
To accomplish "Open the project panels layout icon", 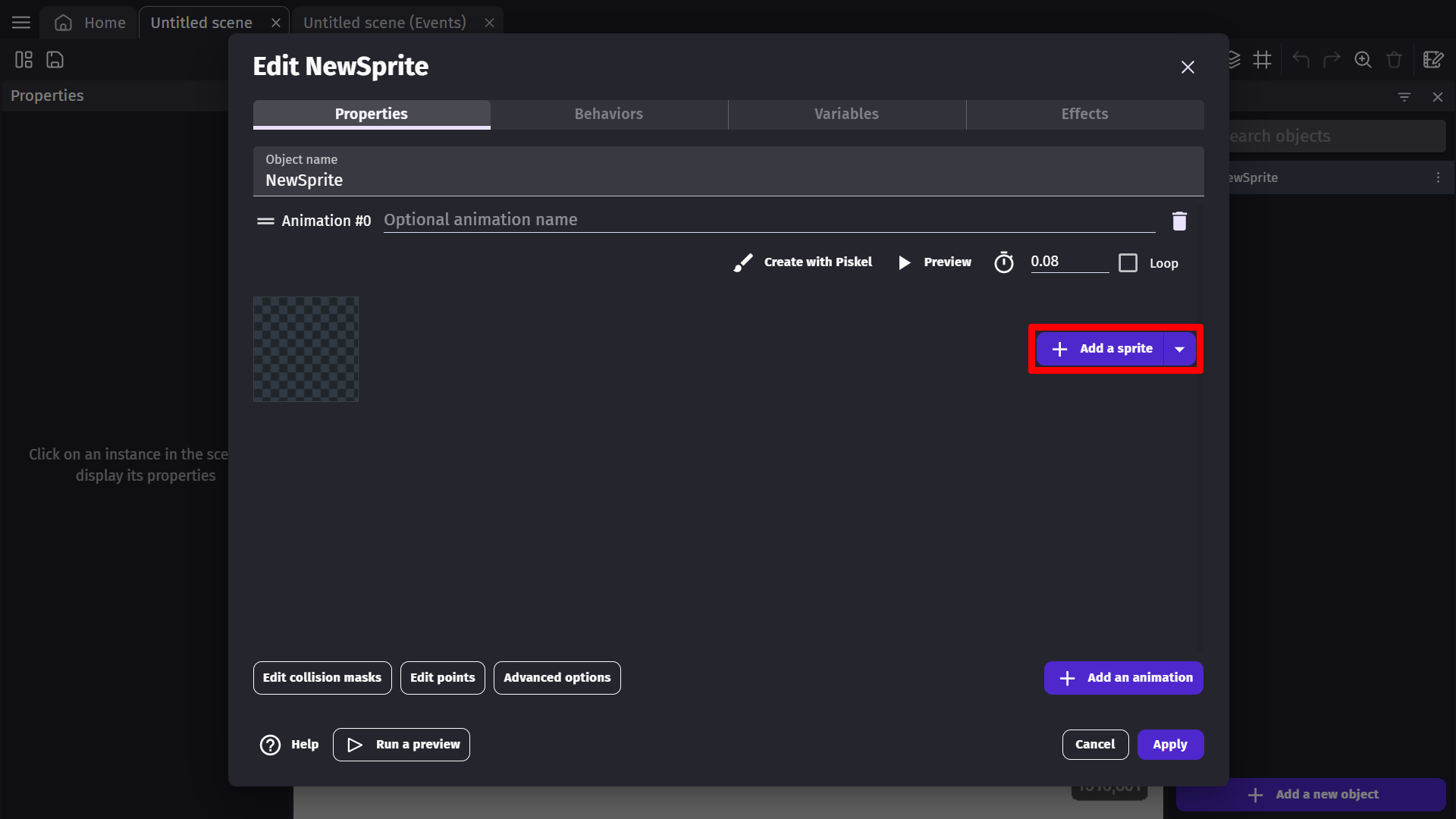I will click(x=24, y=60).
